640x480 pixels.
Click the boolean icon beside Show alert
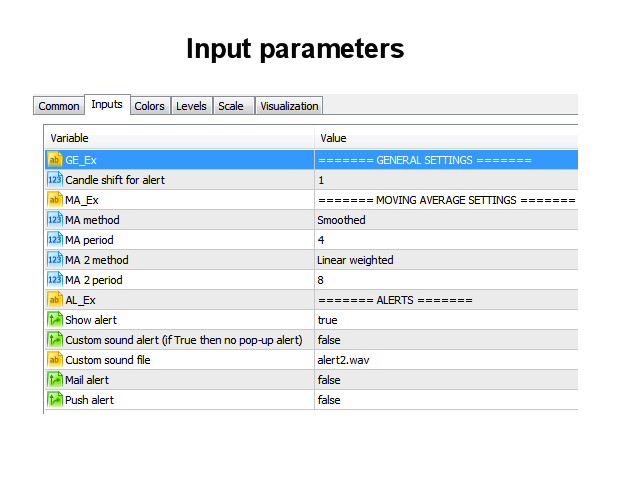coord(55,320)
